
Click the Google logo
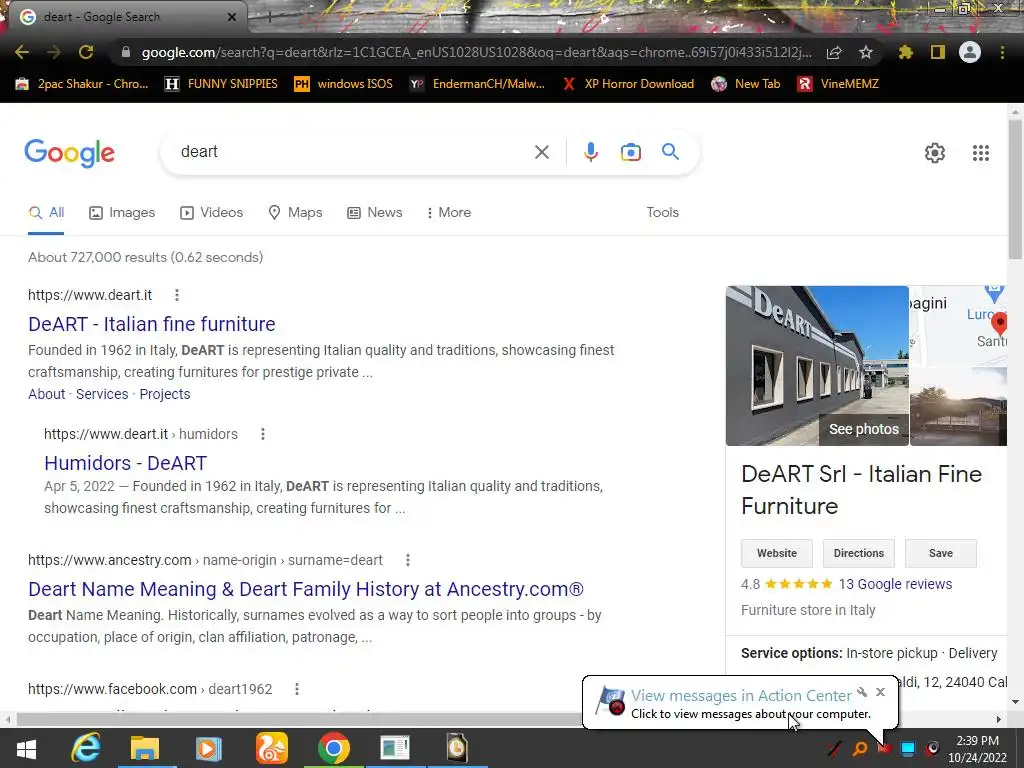coord(69,153)
